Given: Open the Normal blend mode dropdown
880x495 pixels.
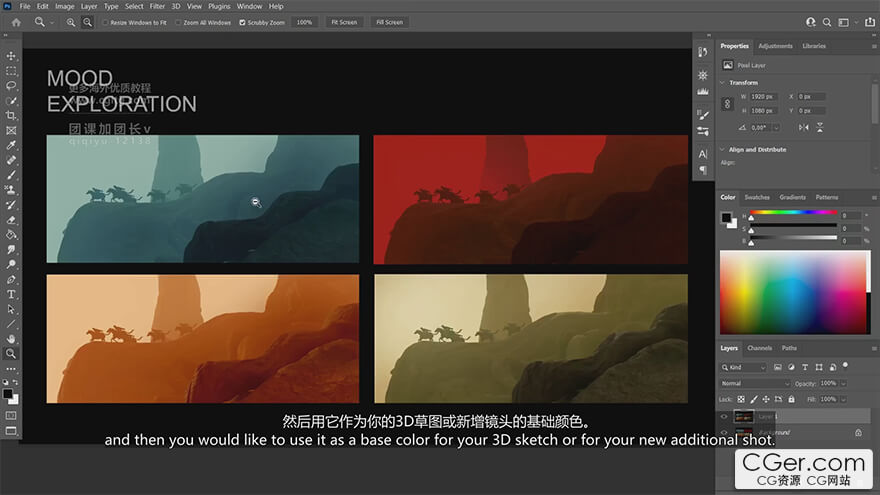Looking at the screenshot, I should point(755,383).
